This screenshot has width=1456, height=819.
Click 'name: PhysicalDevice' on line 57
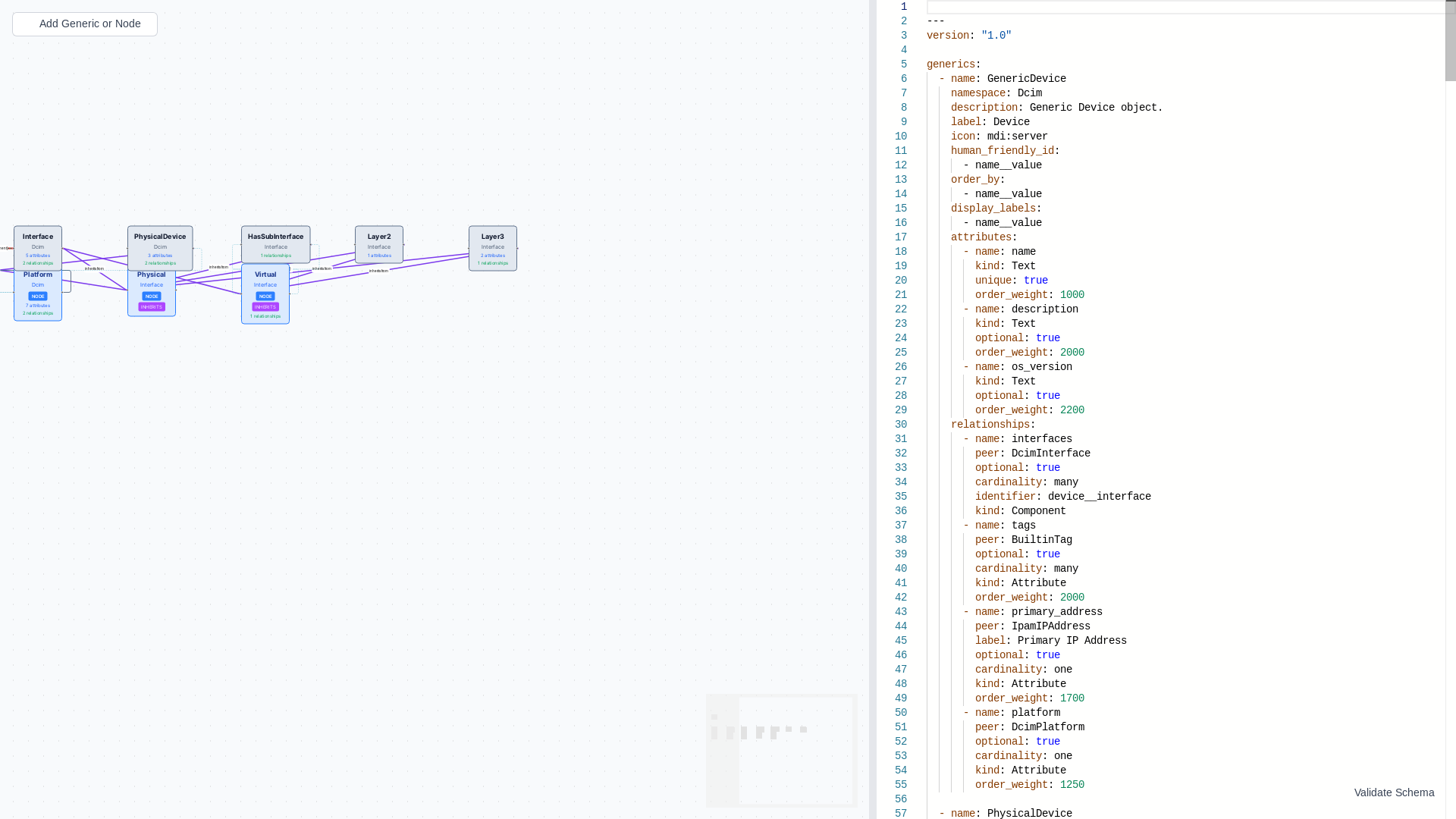[1012, 814]
